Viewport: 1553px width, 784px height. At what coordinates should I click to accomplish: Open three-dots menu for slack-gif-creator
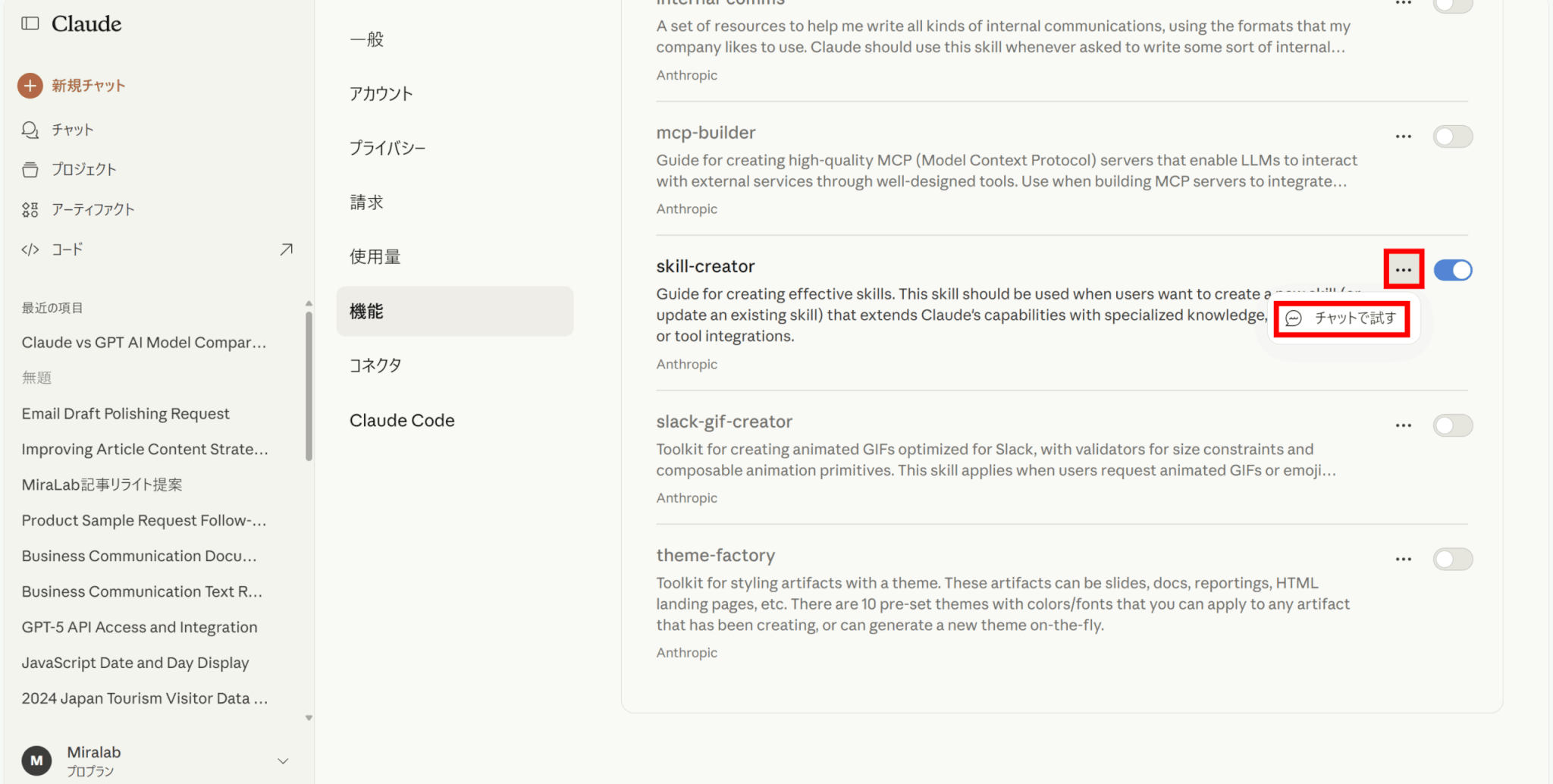pyautogui.click(x=1403, y=425)
